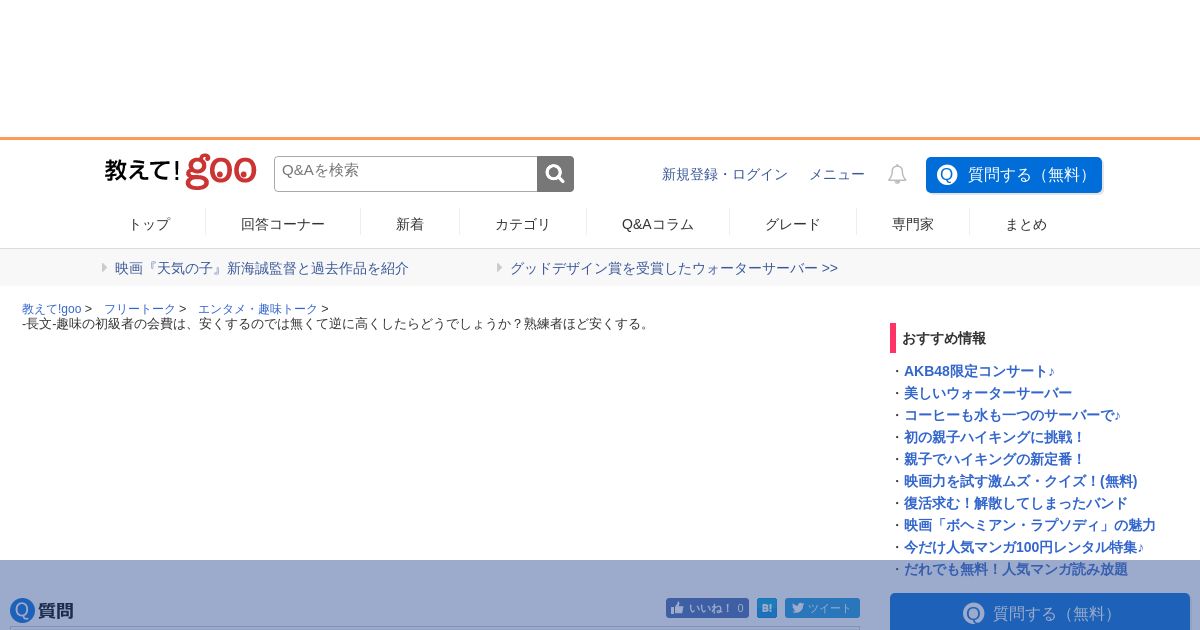Click the Hatena B! bookmark icon
This screenshot has height=630, width=1200.
point(767,608)
